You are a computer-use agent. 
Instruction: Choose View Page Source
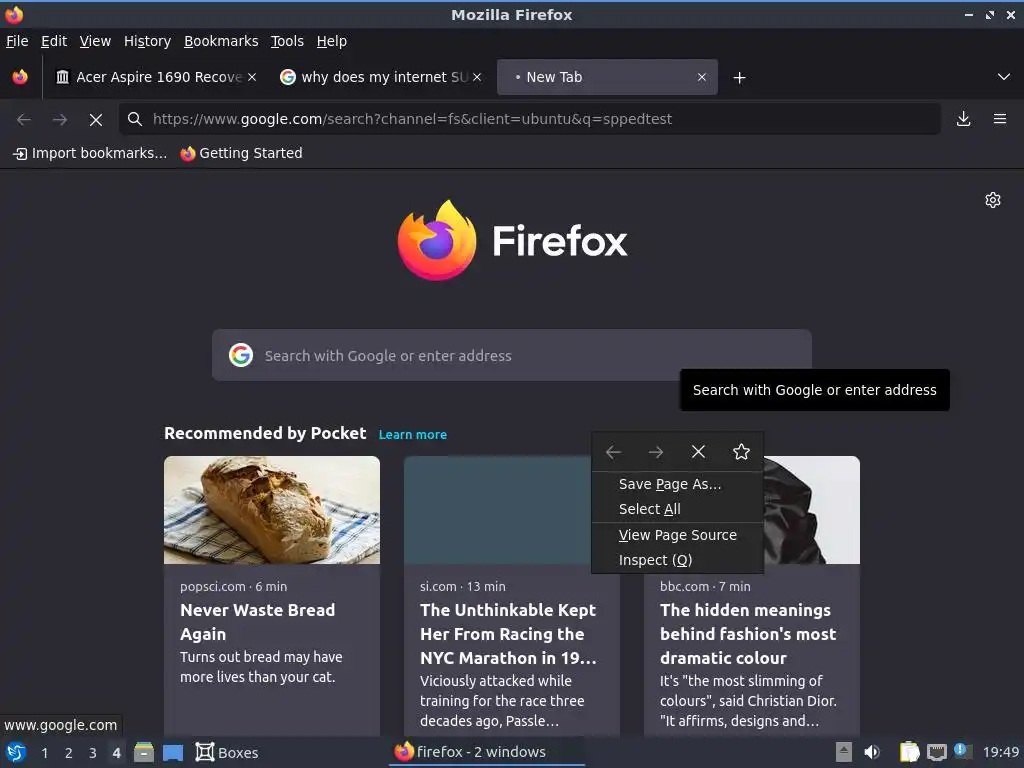(677, 535)
